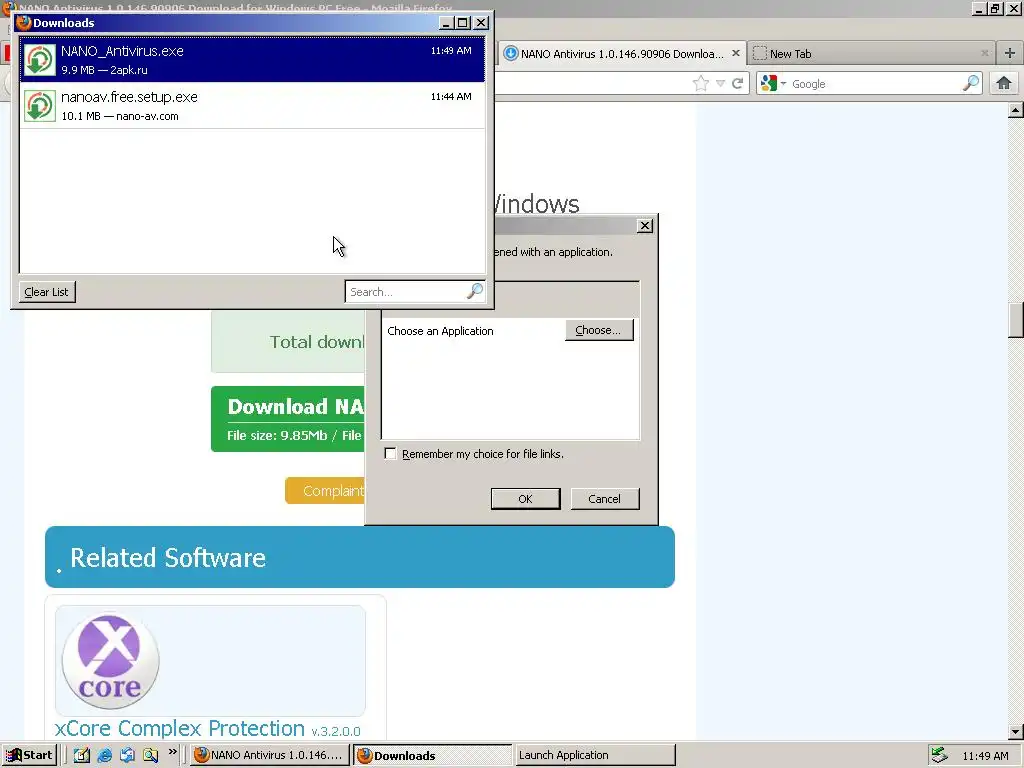This screenshot has width=1024, height=768.
Task: Click OK in the Launch Application dialog
Action: point(525,499)
